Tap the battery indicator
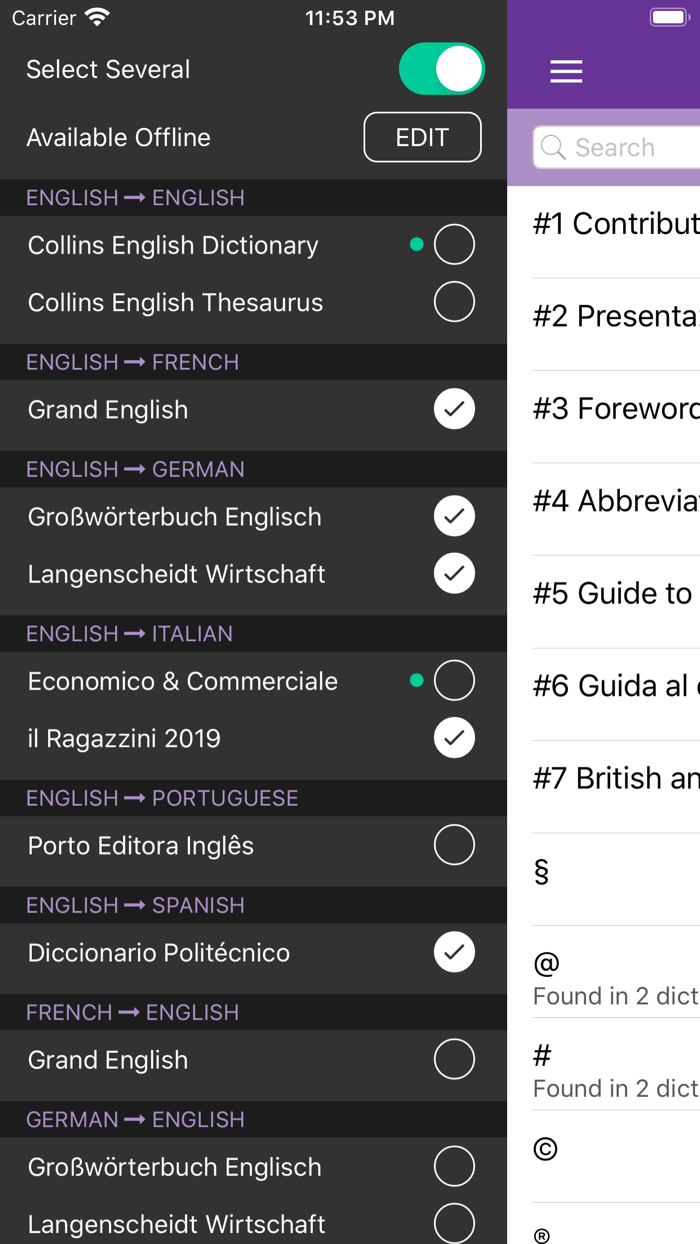The height and width of the screenshot is (1244, 700). click(x=668, y=16)
